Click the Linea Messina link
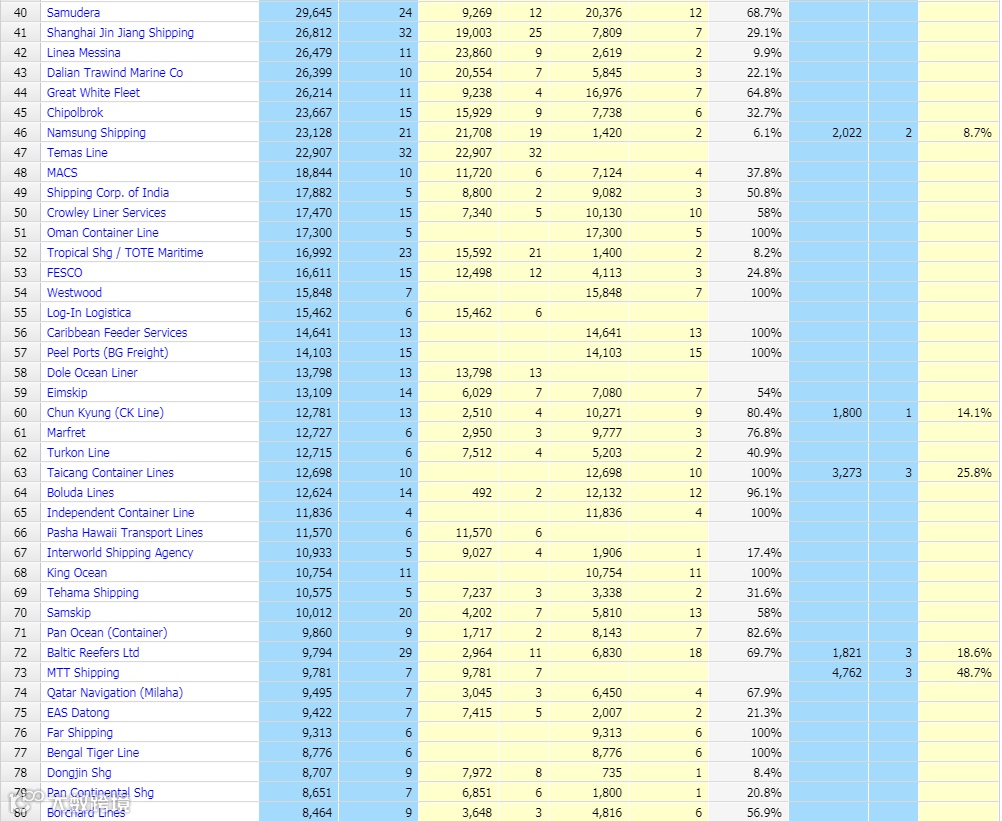Viewport: 1002px width, 821px height. pyautogui.click(x=83, y=52)
